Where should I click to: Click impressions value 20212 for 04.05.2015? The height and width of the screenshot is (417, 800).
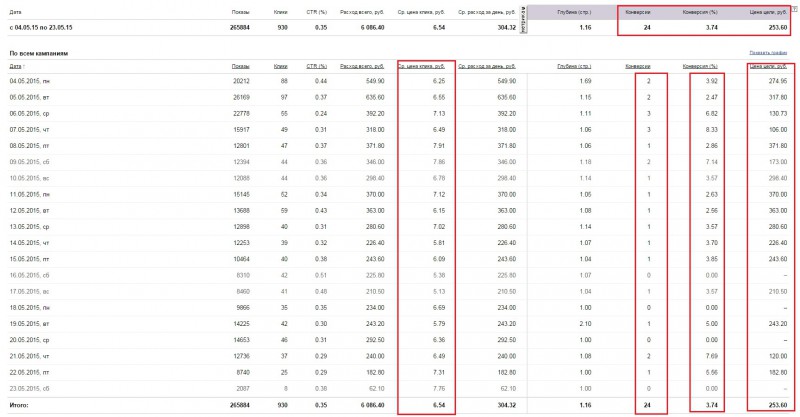coord(241,81)
